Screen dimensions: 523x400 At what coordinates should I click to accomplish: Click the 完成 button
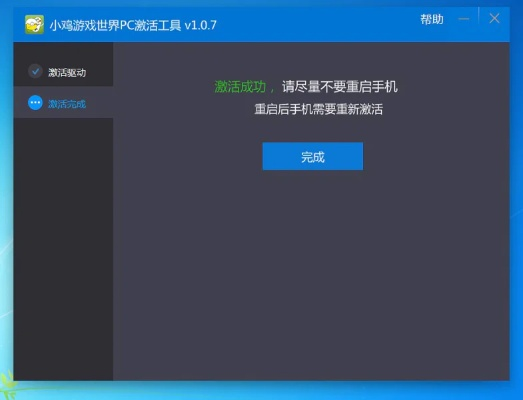313,156
